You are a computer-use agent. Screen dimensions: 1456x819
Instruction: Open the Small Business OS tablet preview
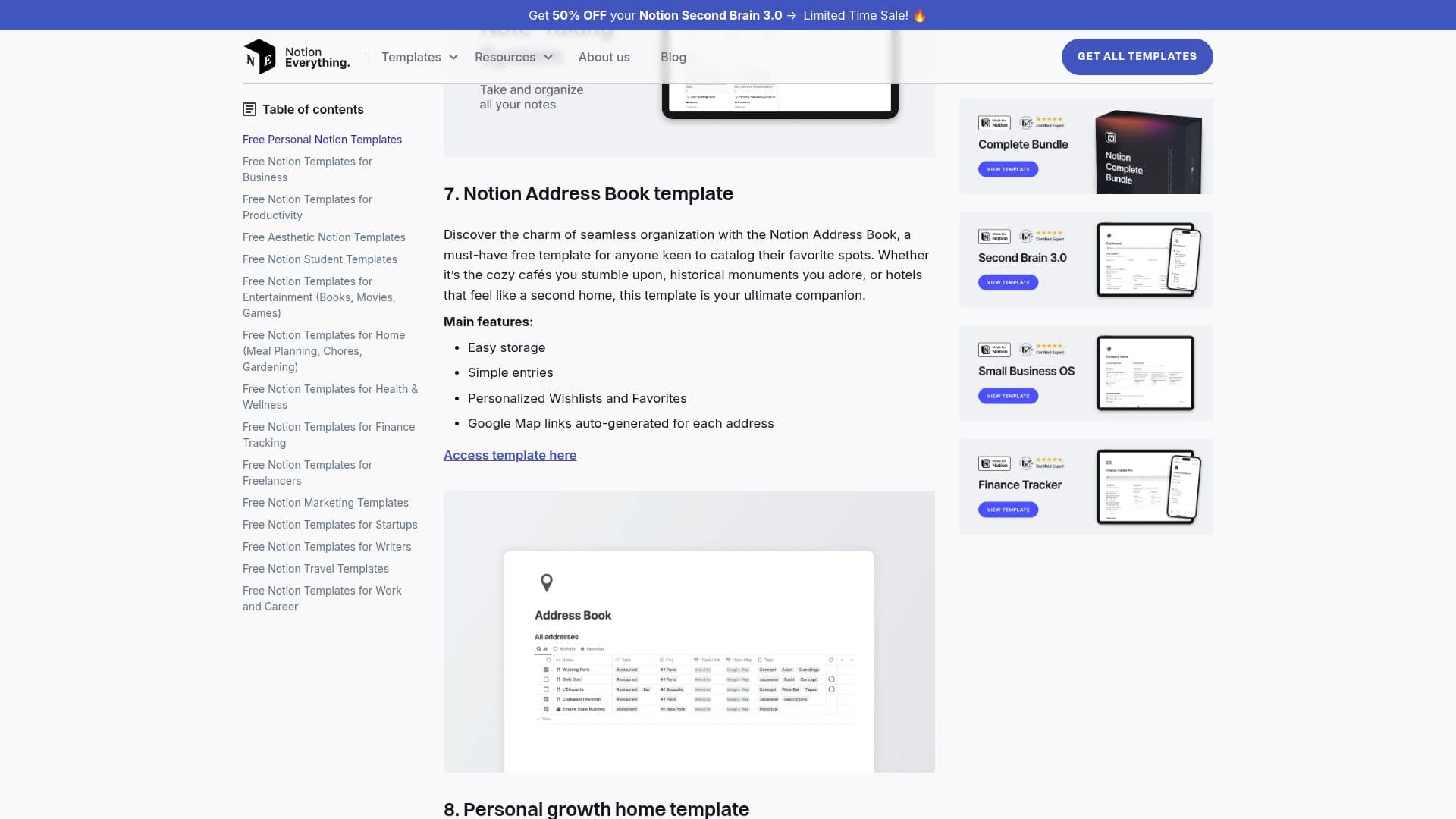(x=1145, y=373)
